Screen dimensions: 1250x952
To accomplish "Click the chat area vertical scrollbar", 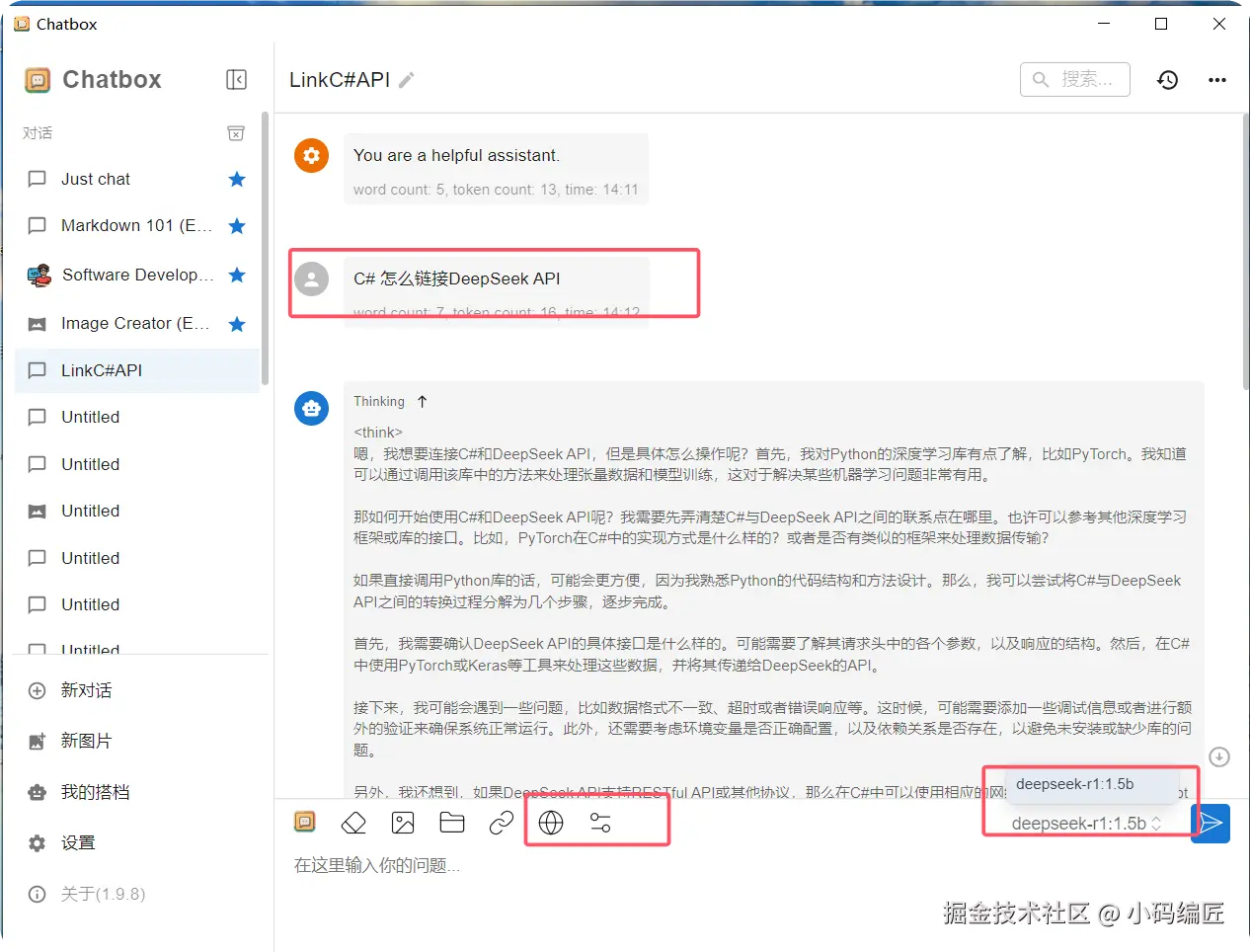I will click(1245, 252).
